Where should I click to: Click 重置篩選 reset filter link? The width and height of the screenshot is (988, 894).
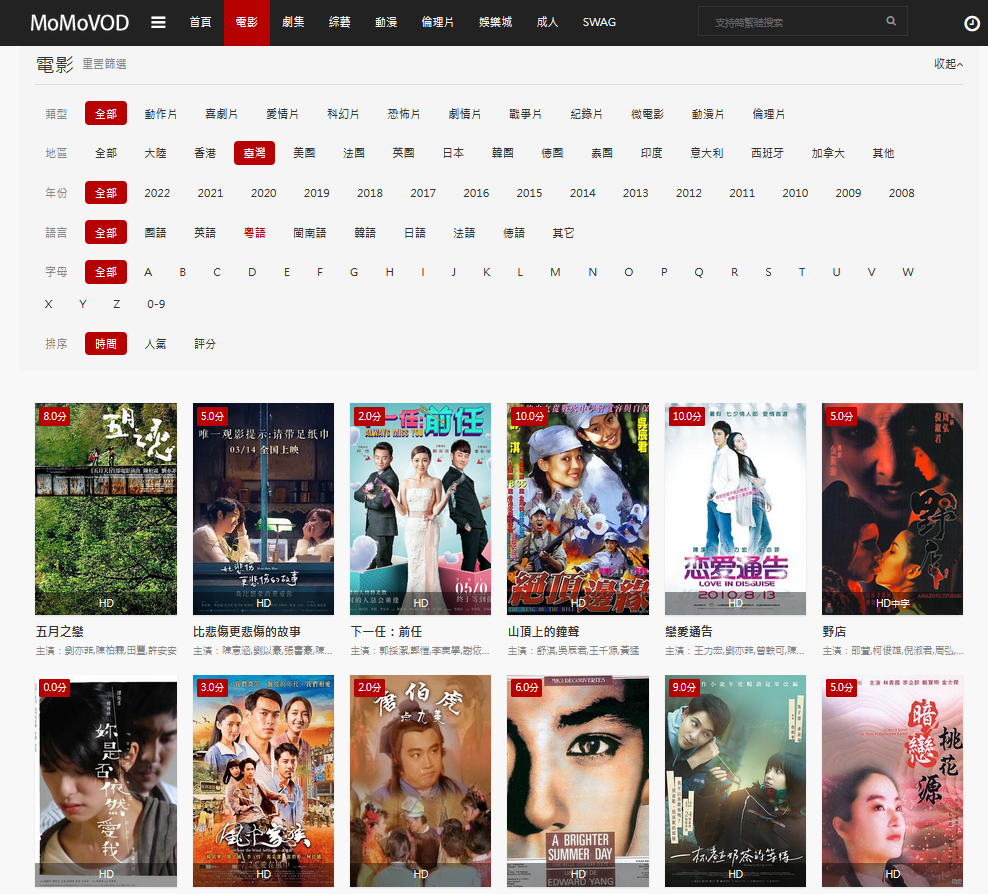[x=104, y=64]
